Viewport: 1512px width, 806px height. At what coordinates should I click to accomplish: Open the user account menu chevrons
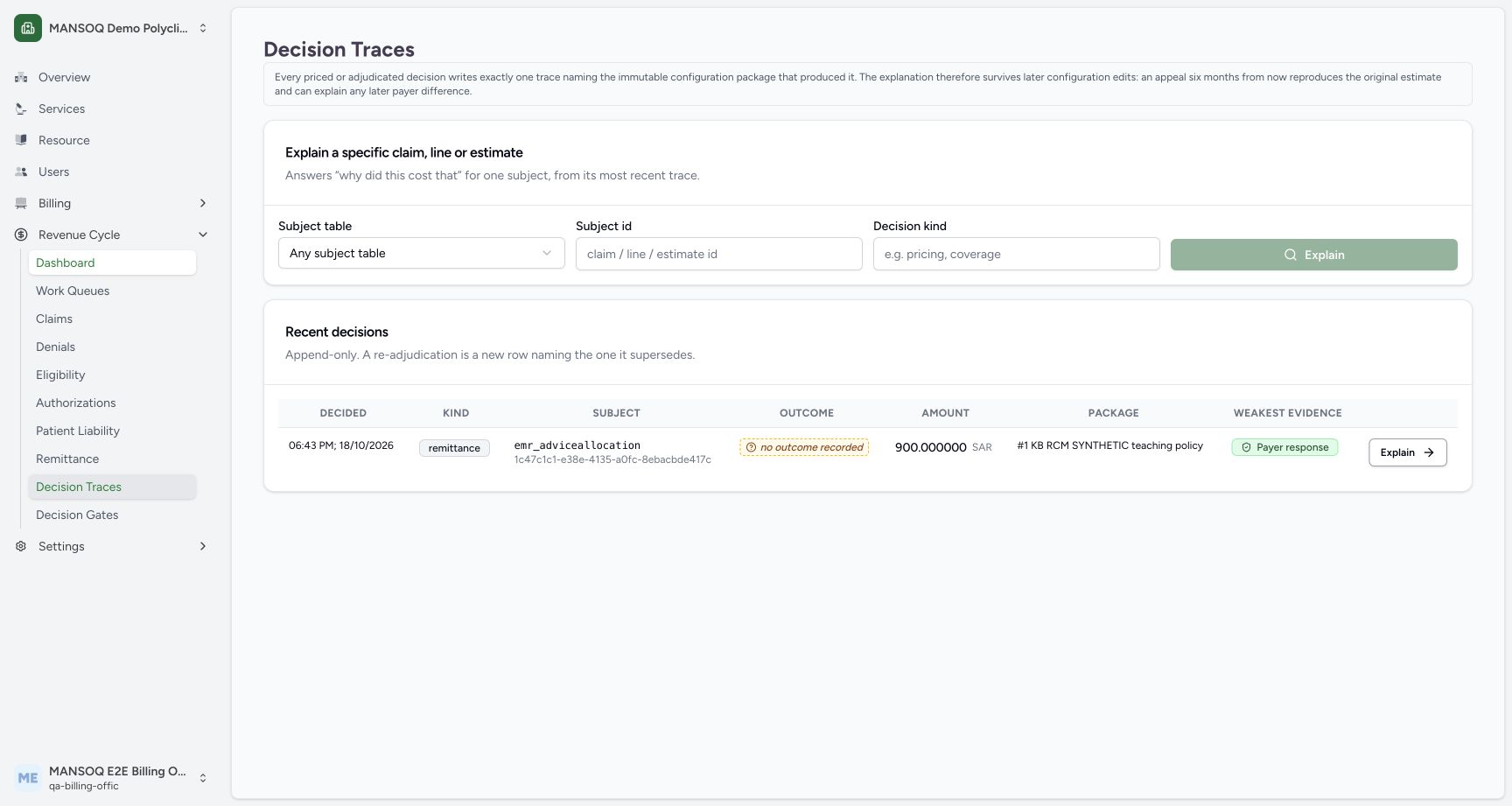tap(203, 778)
